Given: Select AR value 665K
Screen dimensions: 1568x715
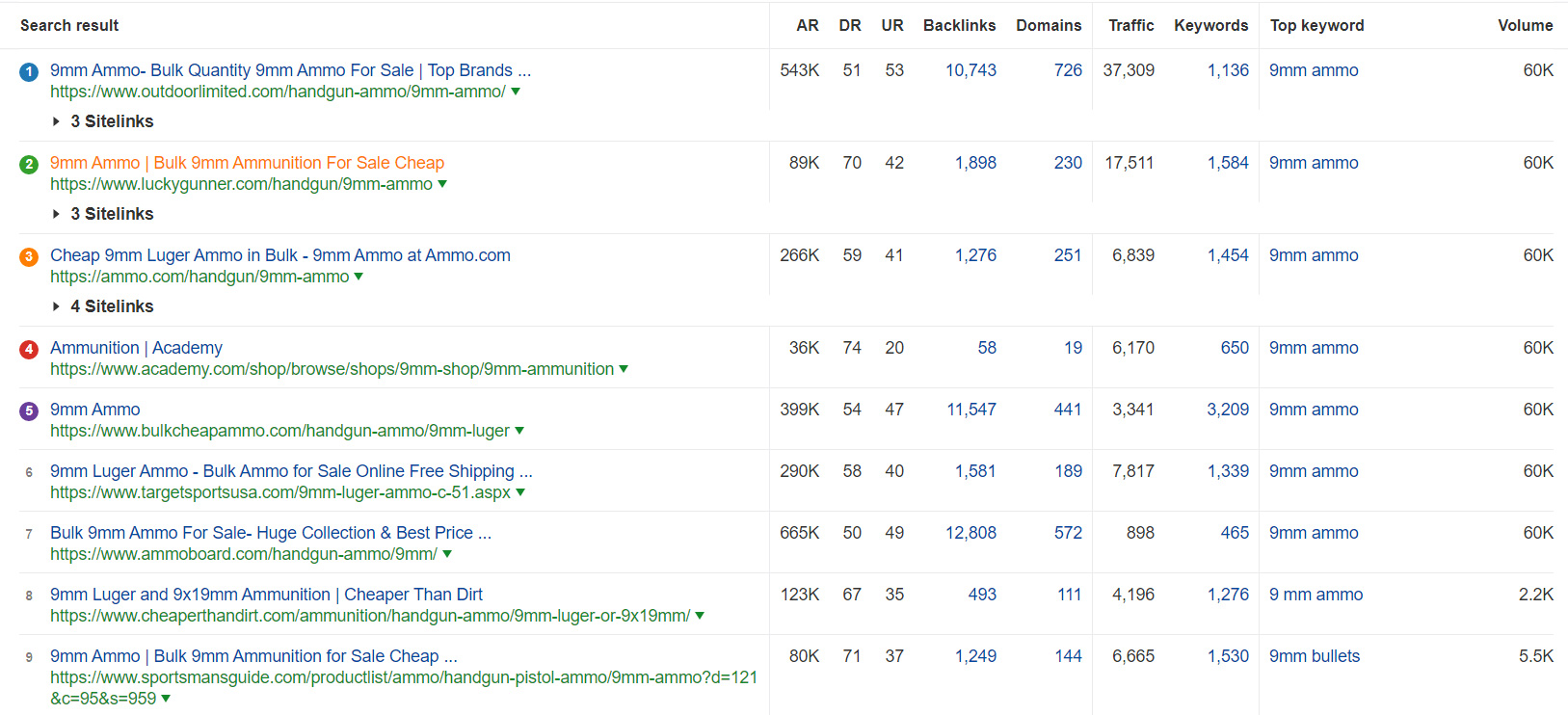Looking at the screenshot, I should point(800,533).
